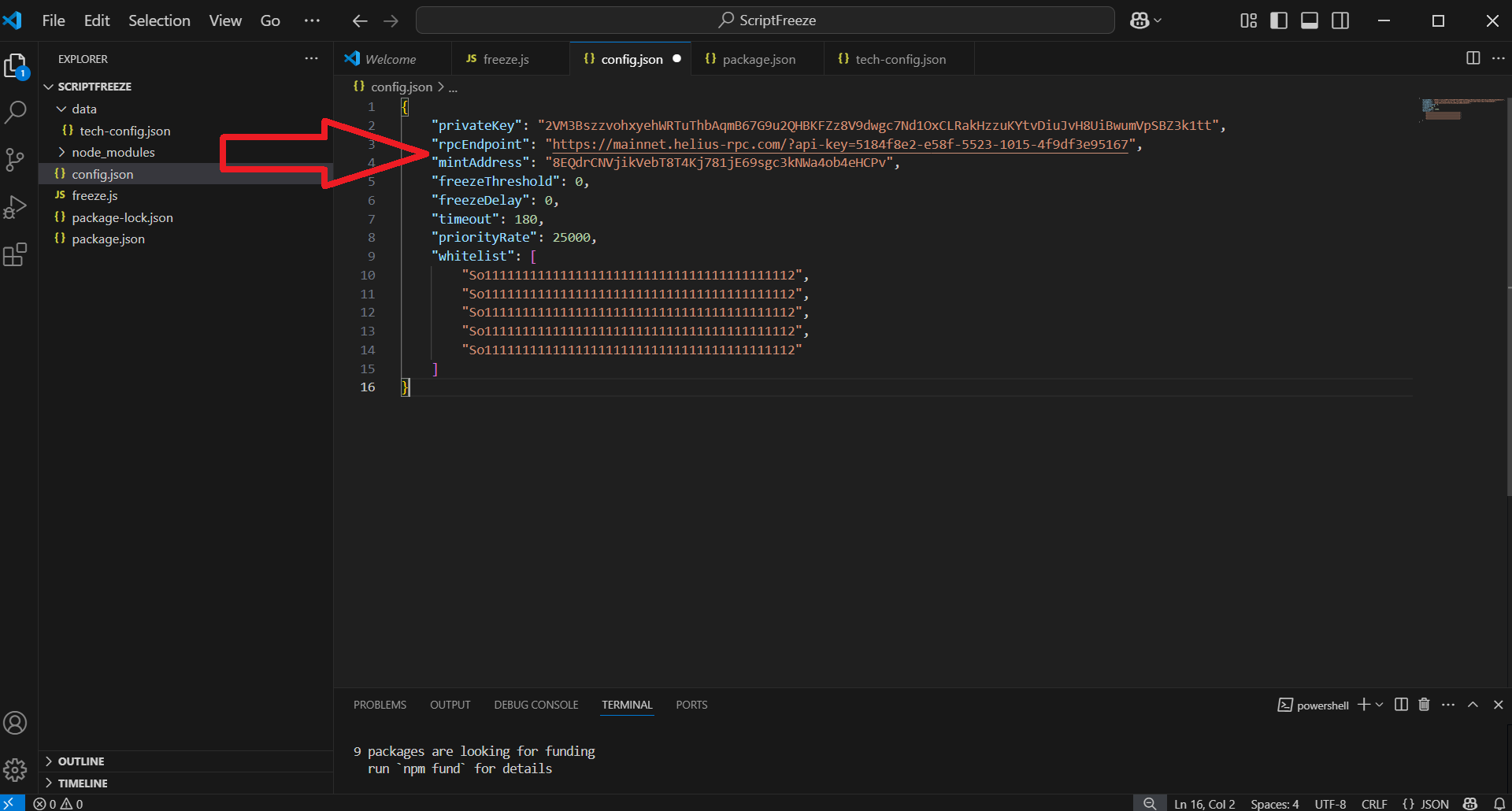Image resolution: width=1512 pixels, height=811 pixels.
Task: Toggle the bottom panel visibility
Action: tap(1310, 20)
